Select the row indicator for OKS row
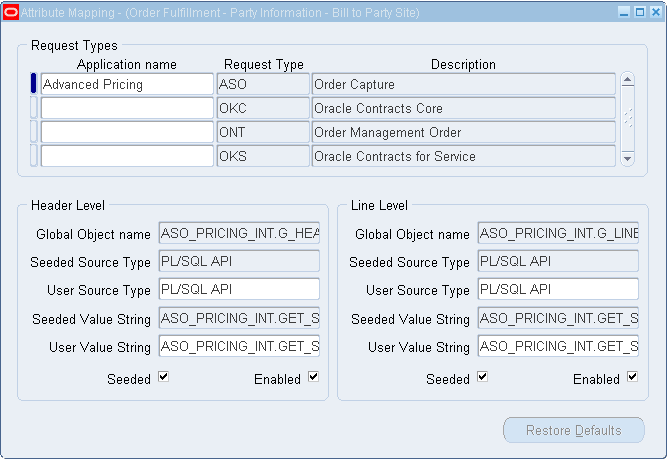This screenshot has height=461, width=670. point(34,156)
